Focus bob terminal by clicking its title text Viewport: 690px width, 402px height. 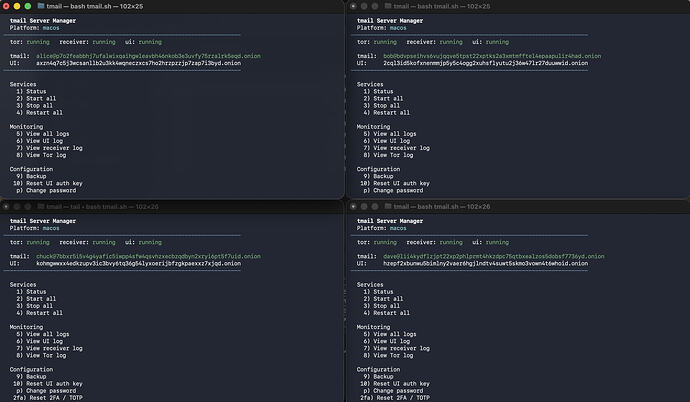442,6
